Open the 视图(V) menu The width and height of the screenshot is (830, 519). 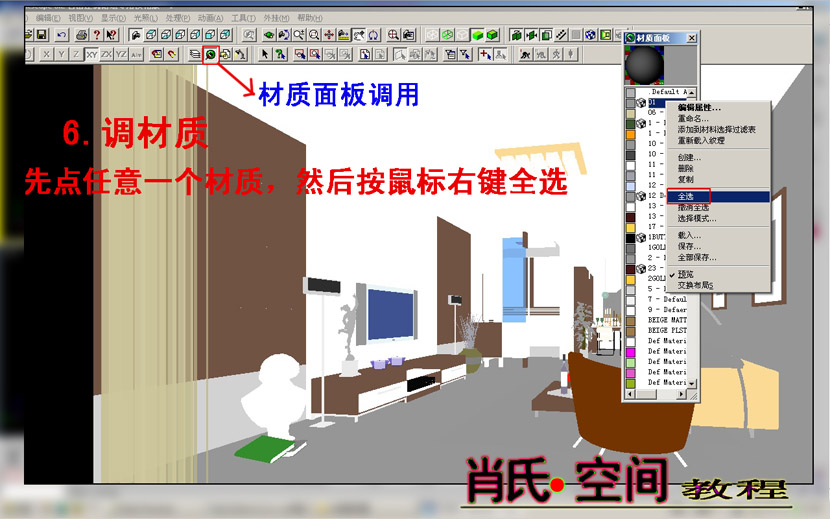pyautogui.click(x=80, y=18)
